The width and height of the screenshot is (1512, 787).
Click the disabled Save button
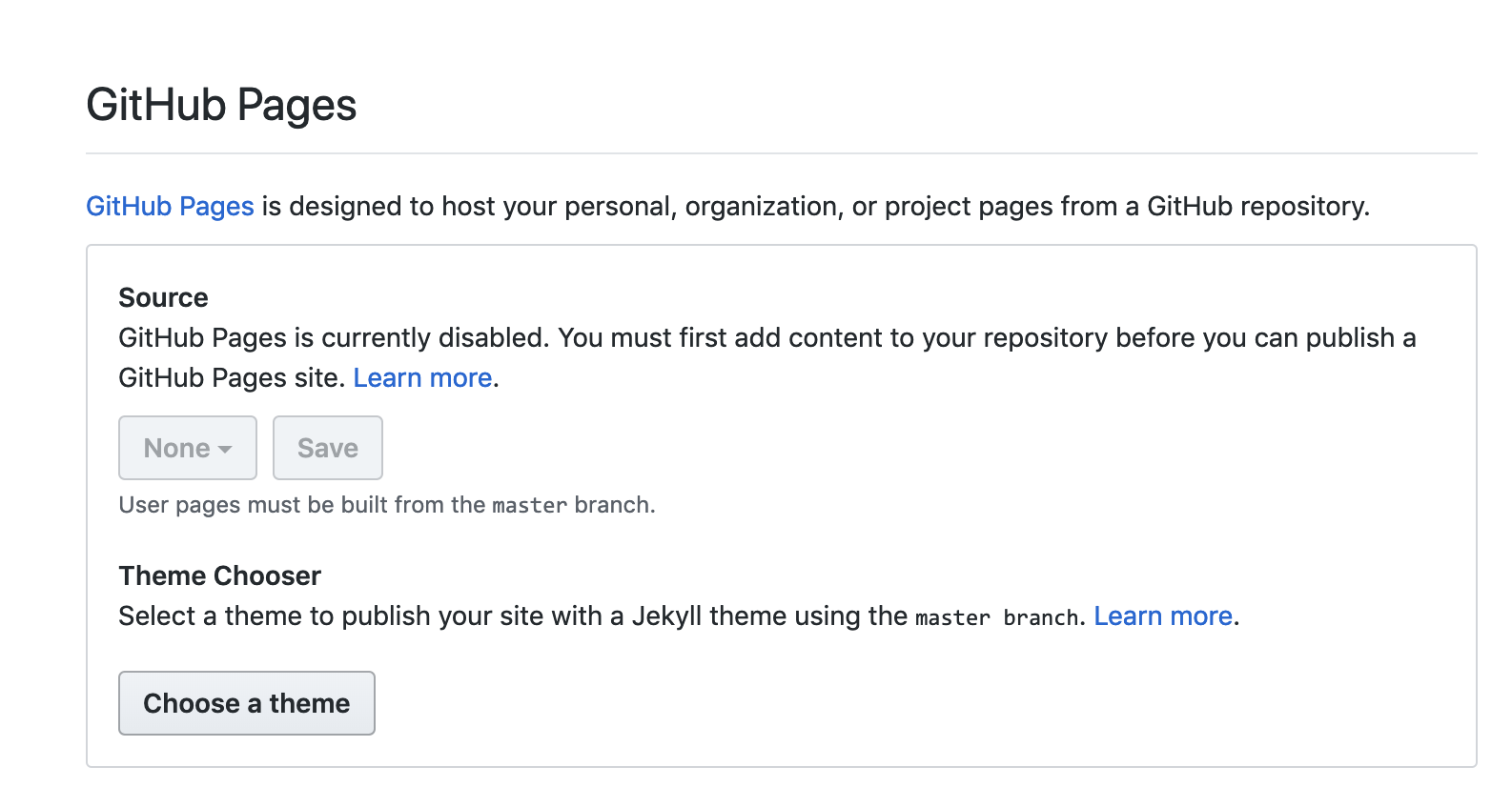(328, 448)
